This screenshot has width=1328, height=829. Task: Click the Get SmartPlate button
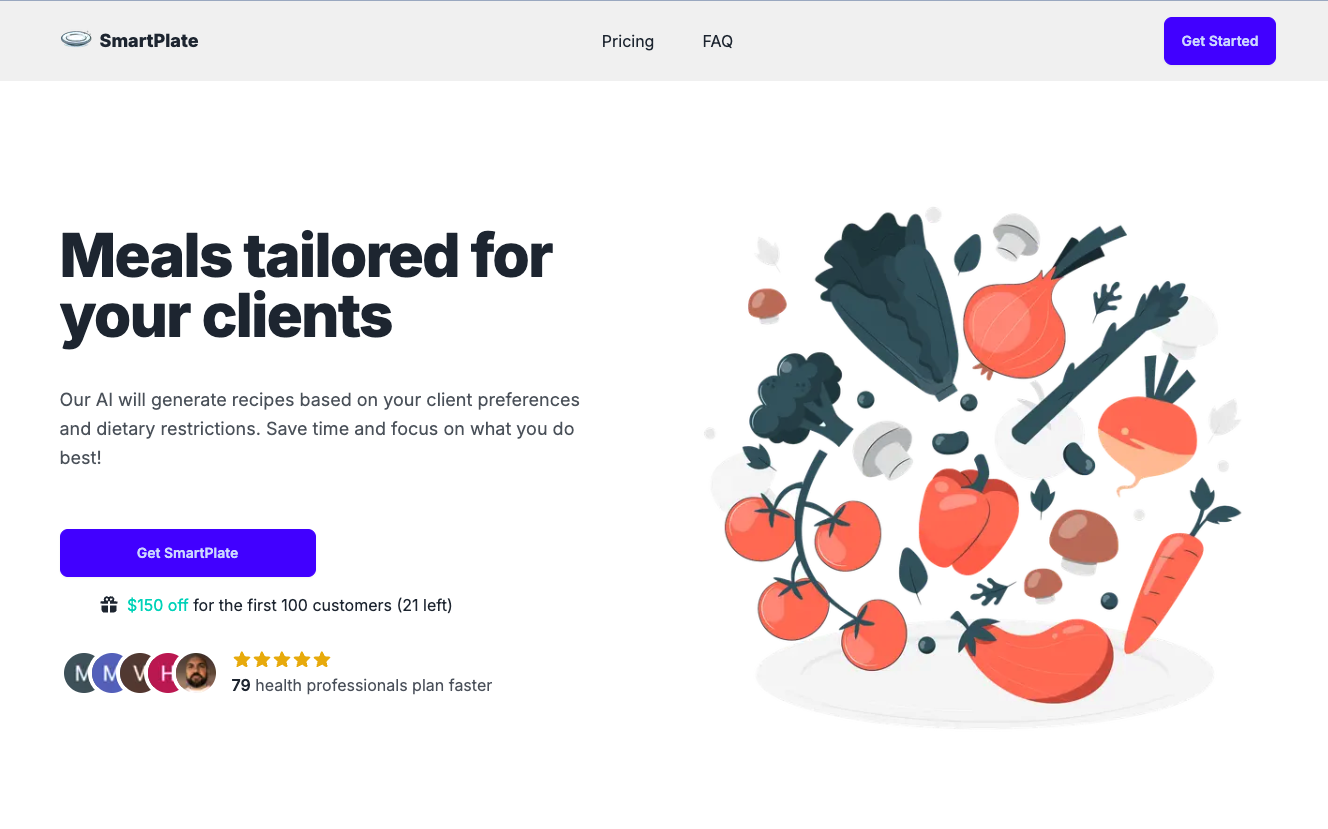188,553
